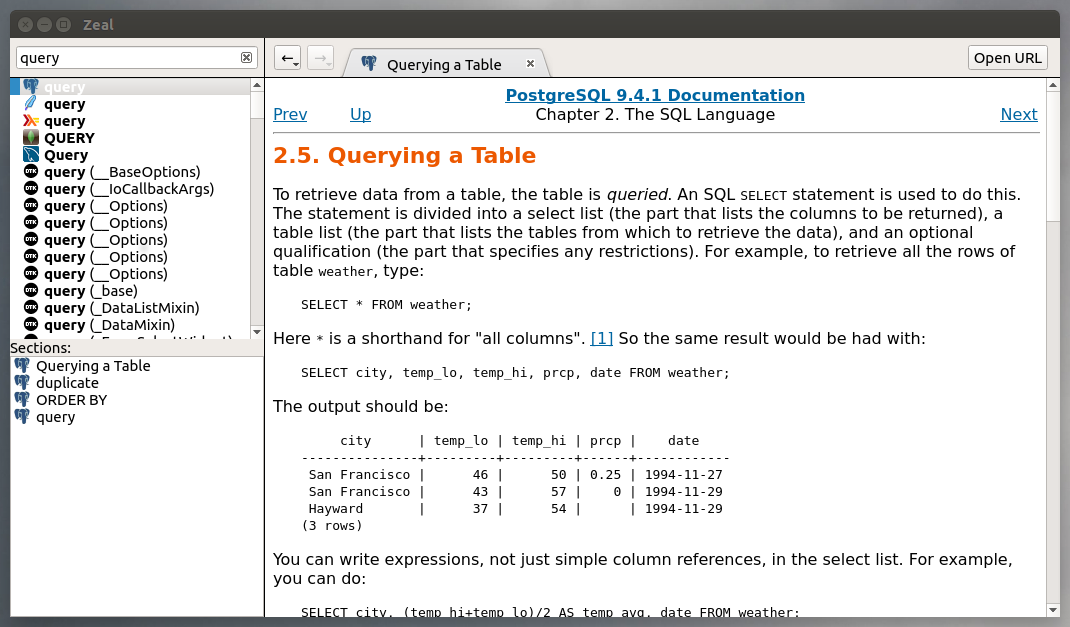Screen dimensions: 1070x627
Task: Click the elephant icon beside ORDER BY section
Action: (23, 400)
